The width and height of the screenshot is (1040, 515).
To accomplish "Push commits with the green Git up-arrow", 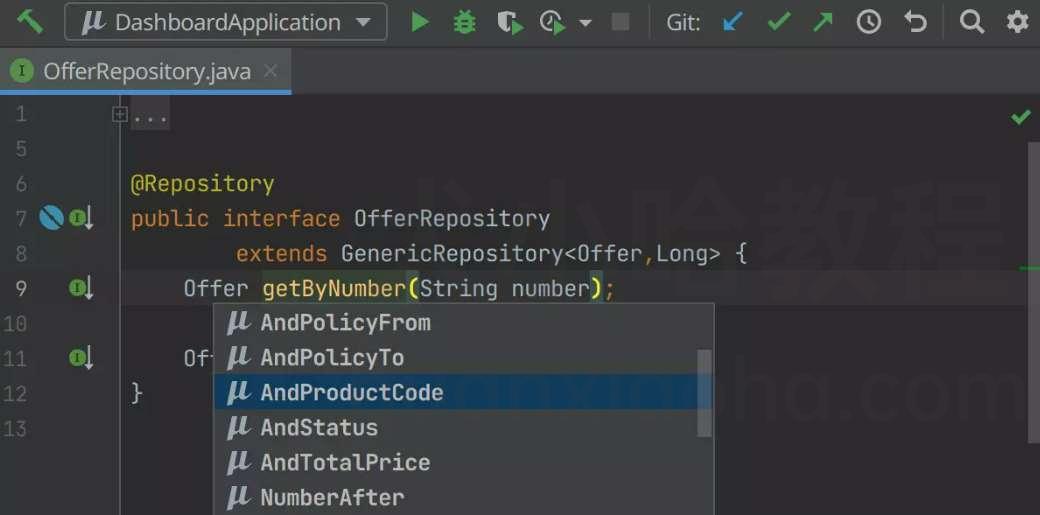I will [822, 22].
